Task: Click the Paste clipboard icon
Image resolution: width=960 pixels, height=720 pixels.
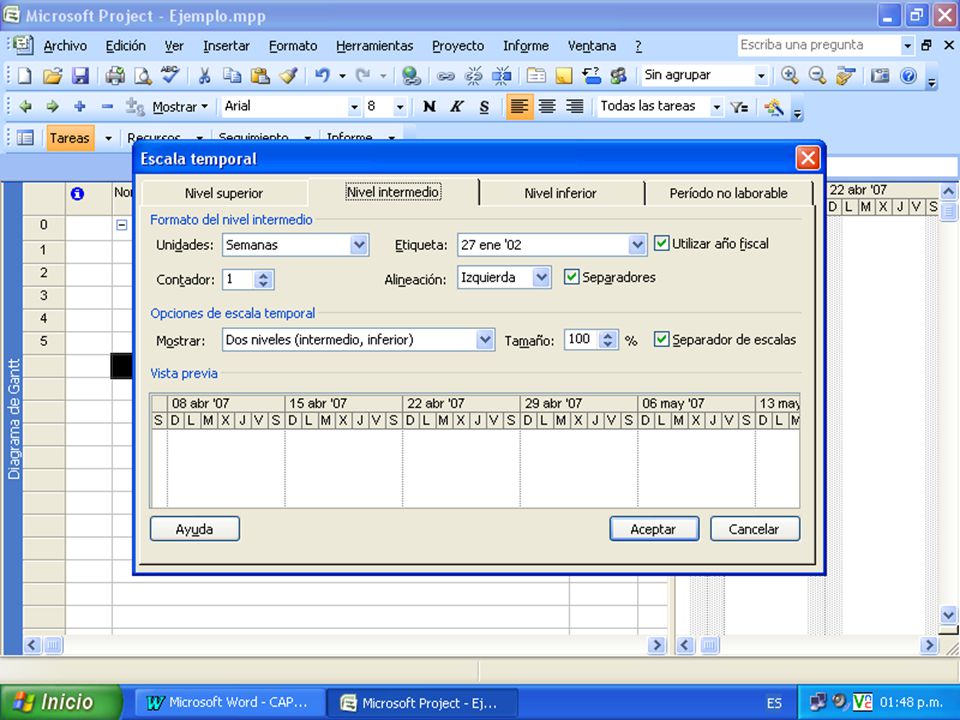Action: [x=260, y=76]
